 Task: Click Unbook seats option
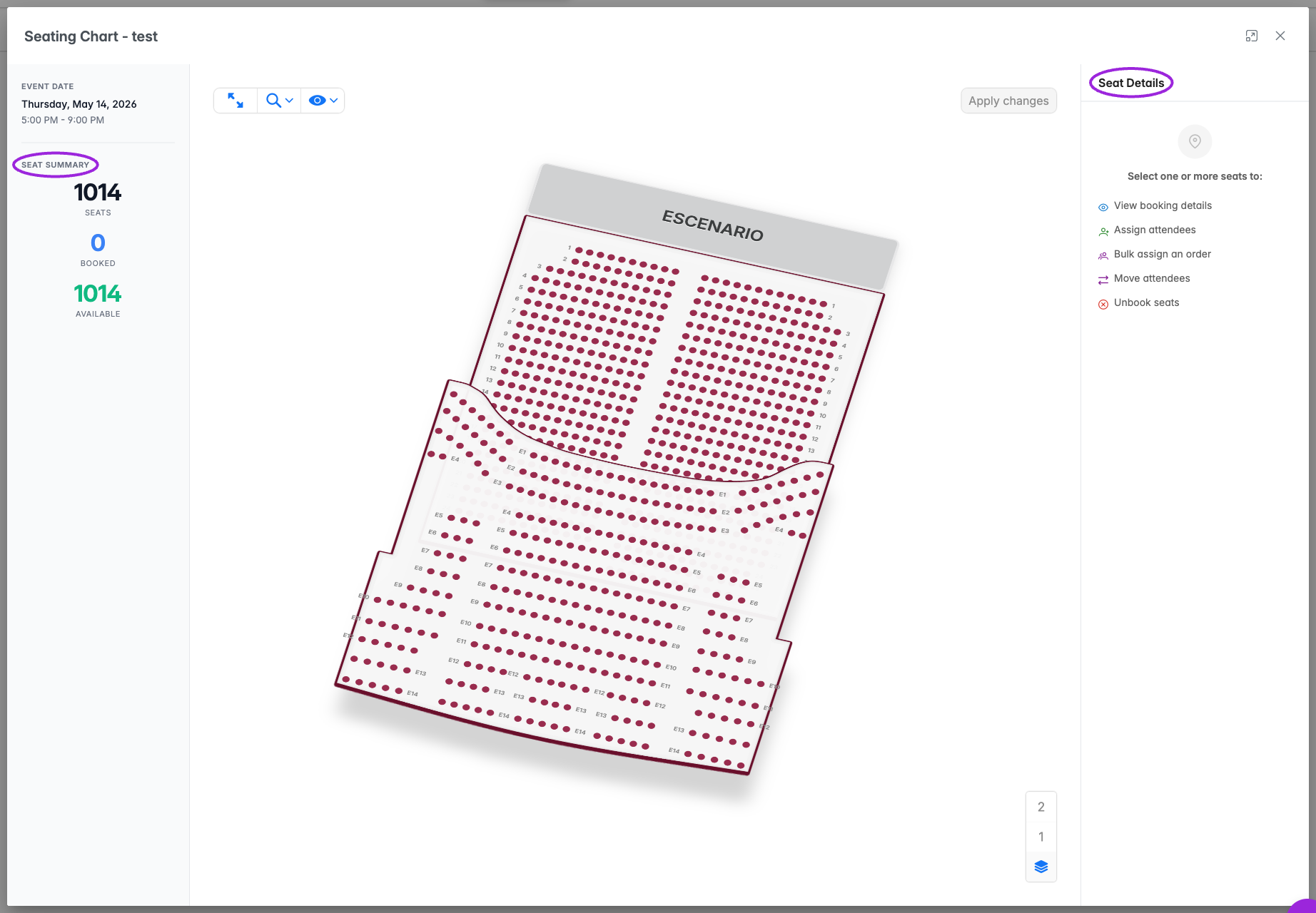pos(1147,302)
